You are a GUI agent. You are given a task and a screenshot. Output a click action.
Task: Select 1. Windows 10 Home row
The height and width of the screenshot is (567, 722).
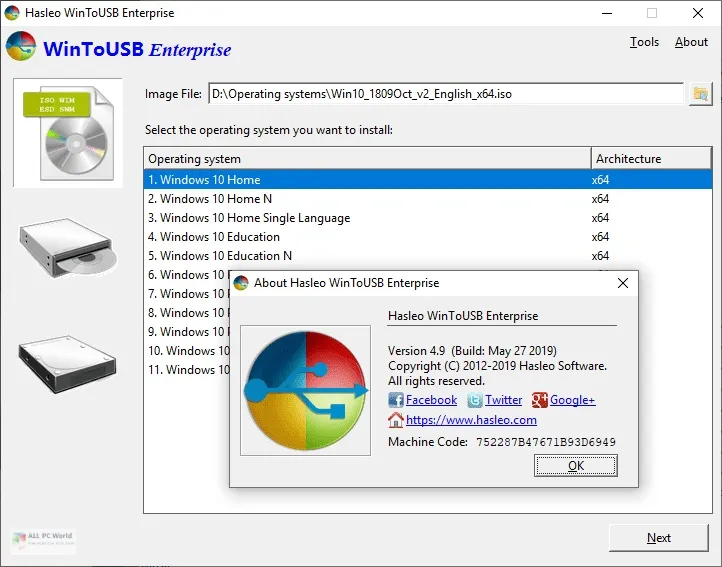[428, 180]
